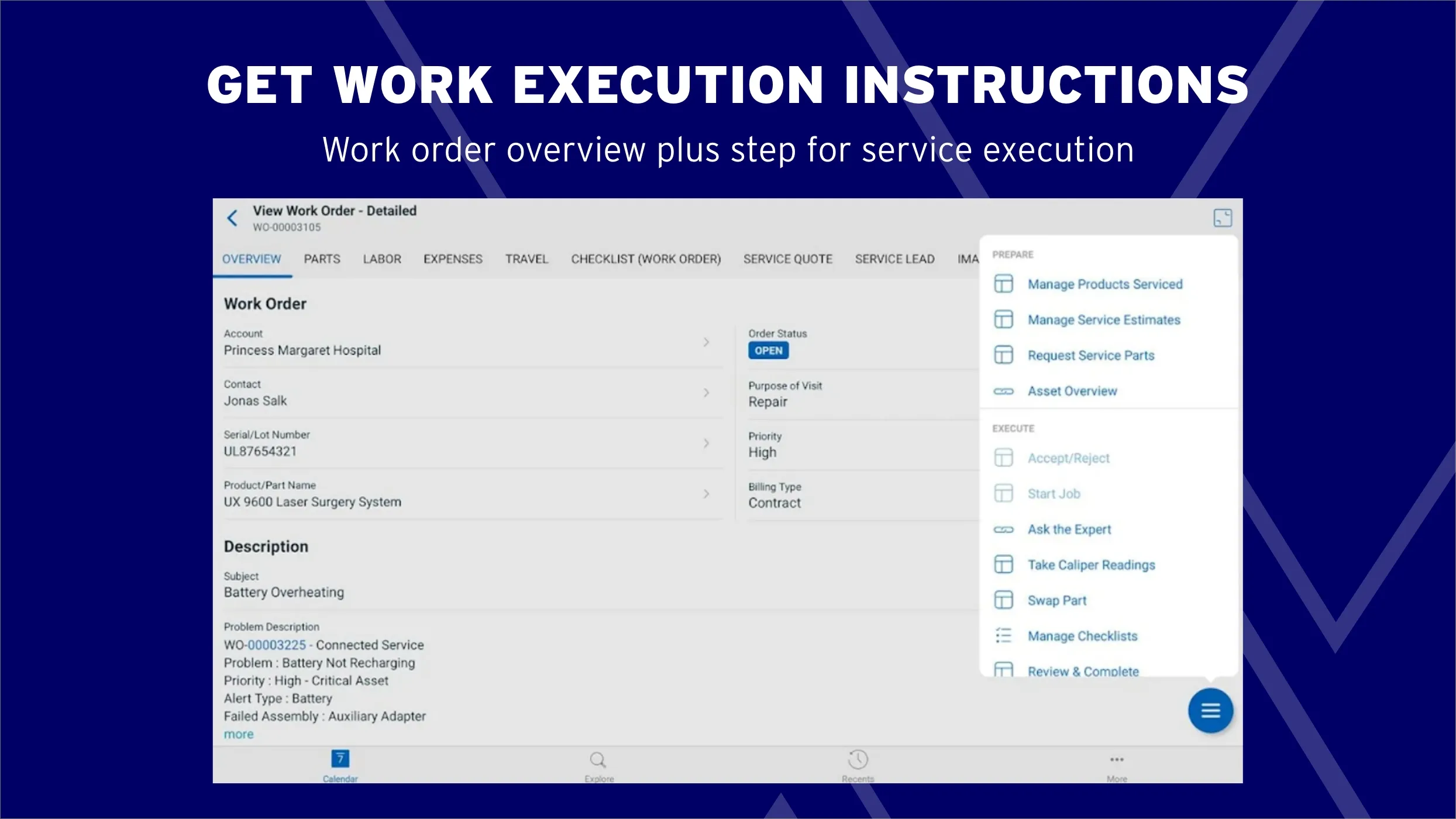Click the OPEN order status badge

click(768, 350)
